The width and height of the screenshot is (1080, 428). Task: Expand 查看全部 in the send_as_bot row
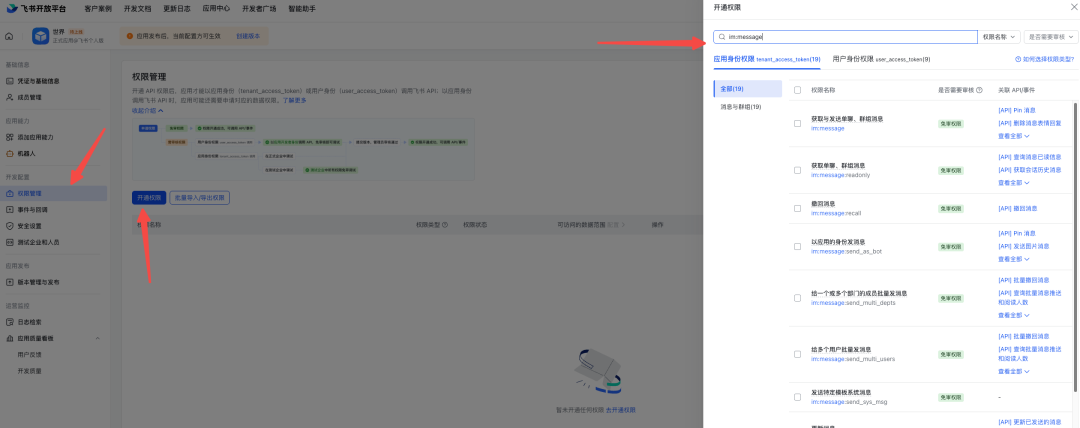1013,259
